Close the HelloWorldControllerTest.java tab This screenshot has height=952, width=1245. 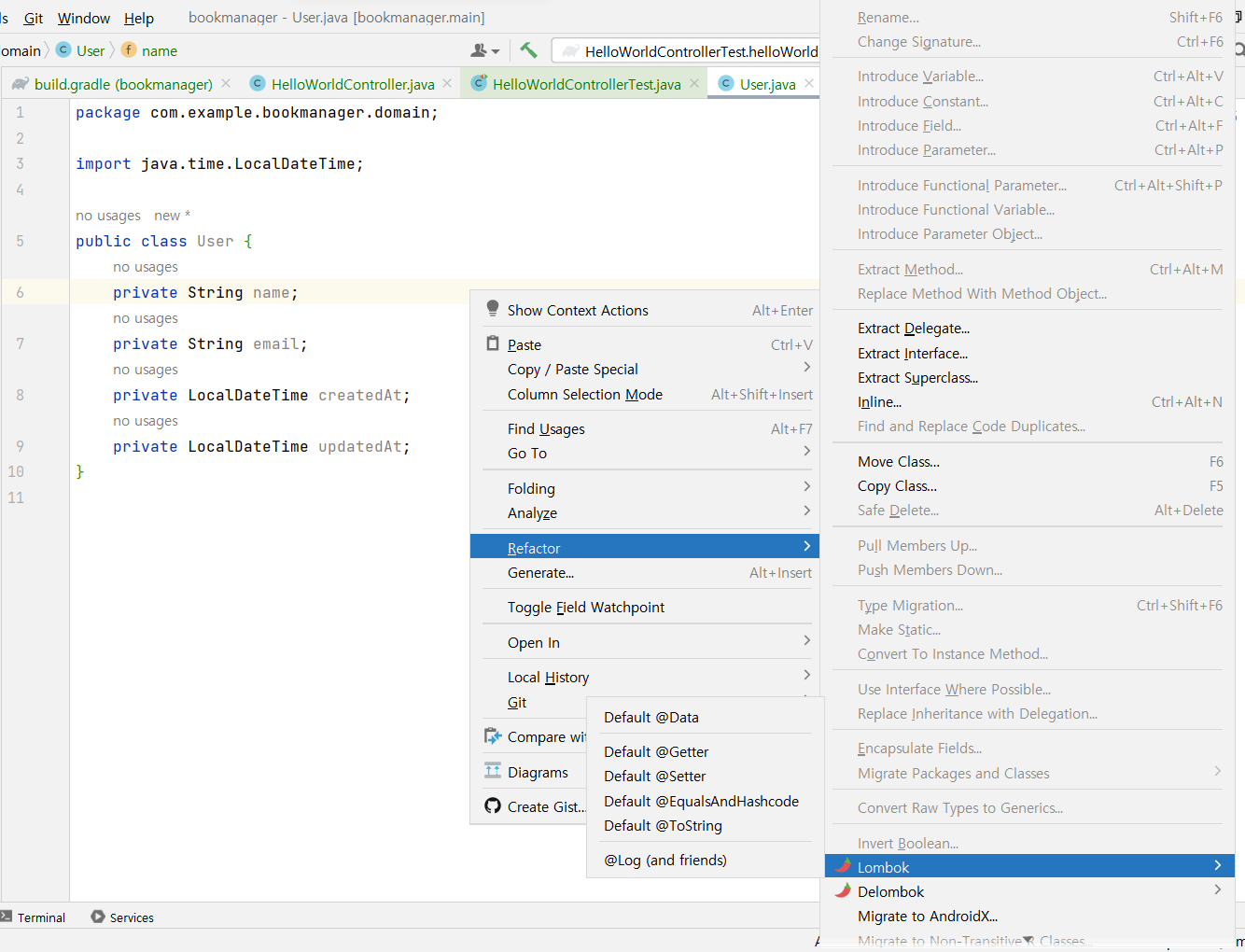pyautogui.click(x=694, y=83)
